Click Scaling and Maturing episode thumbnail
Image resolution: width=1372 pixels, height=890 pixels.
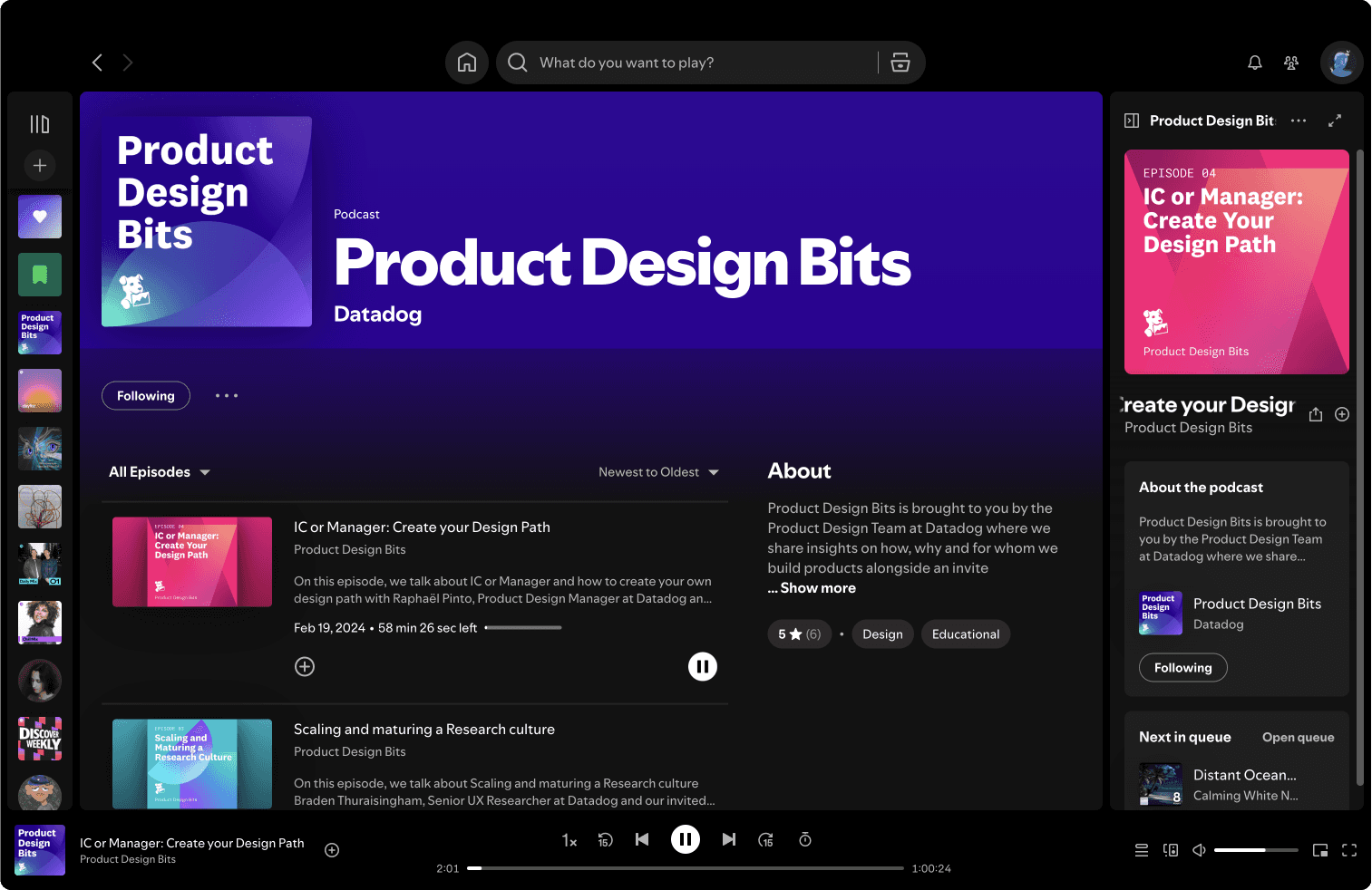(x=192, y=764)
